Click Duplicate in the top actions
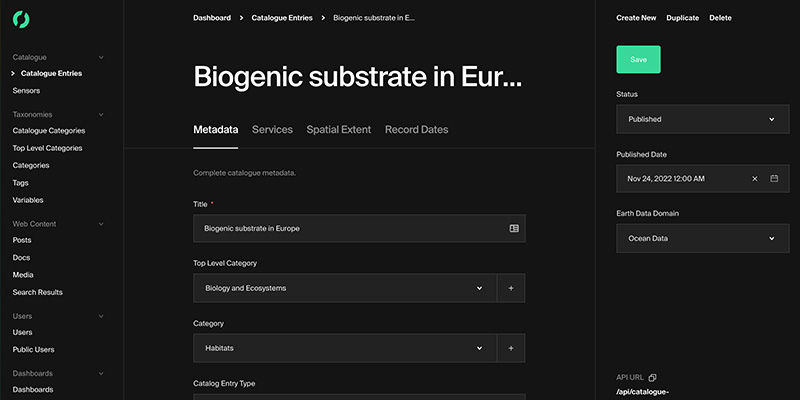800x400 pixels. [x=683, y=18]
